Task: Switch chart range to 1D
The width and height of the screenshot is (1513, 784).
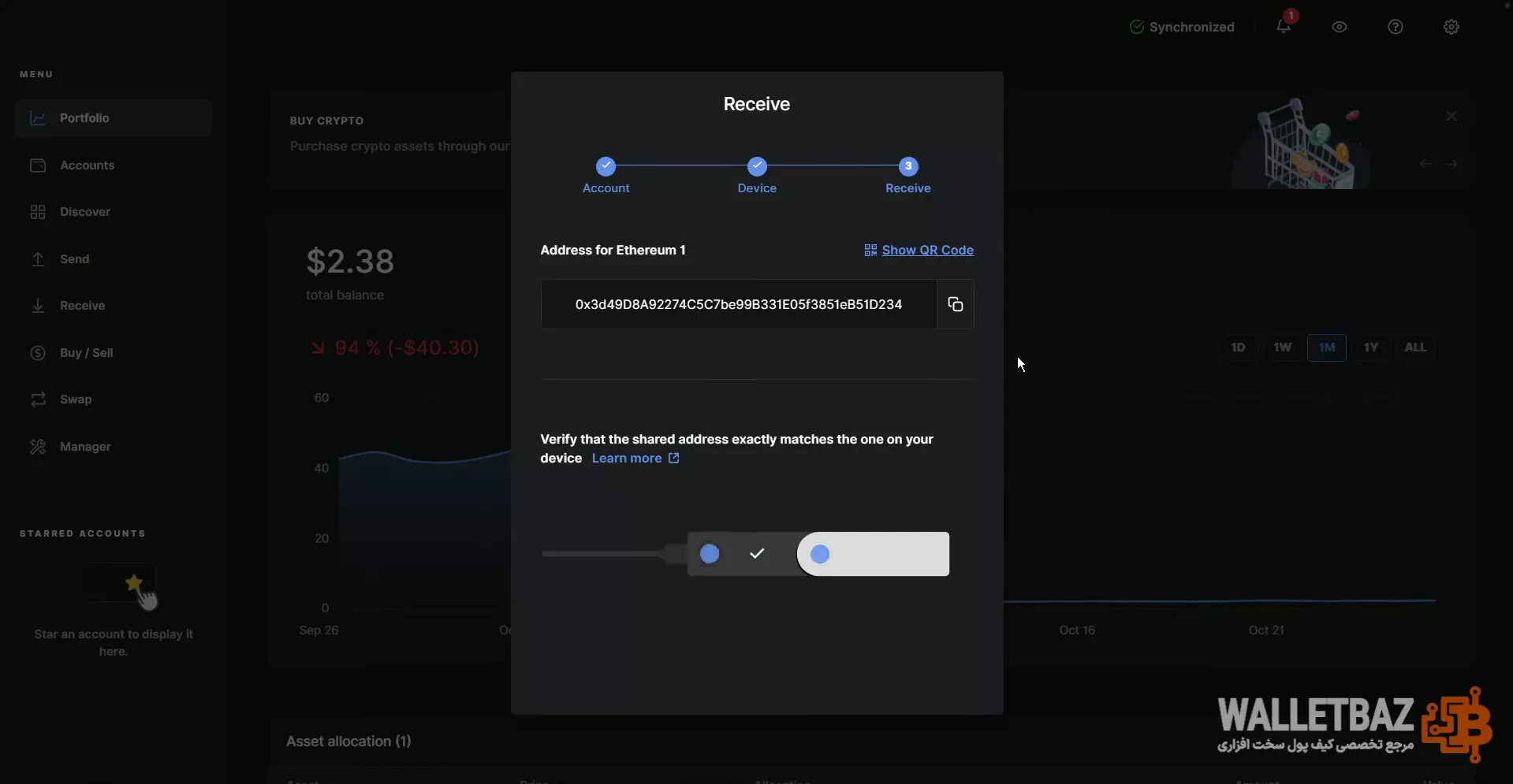Action: pos(1238,347)
